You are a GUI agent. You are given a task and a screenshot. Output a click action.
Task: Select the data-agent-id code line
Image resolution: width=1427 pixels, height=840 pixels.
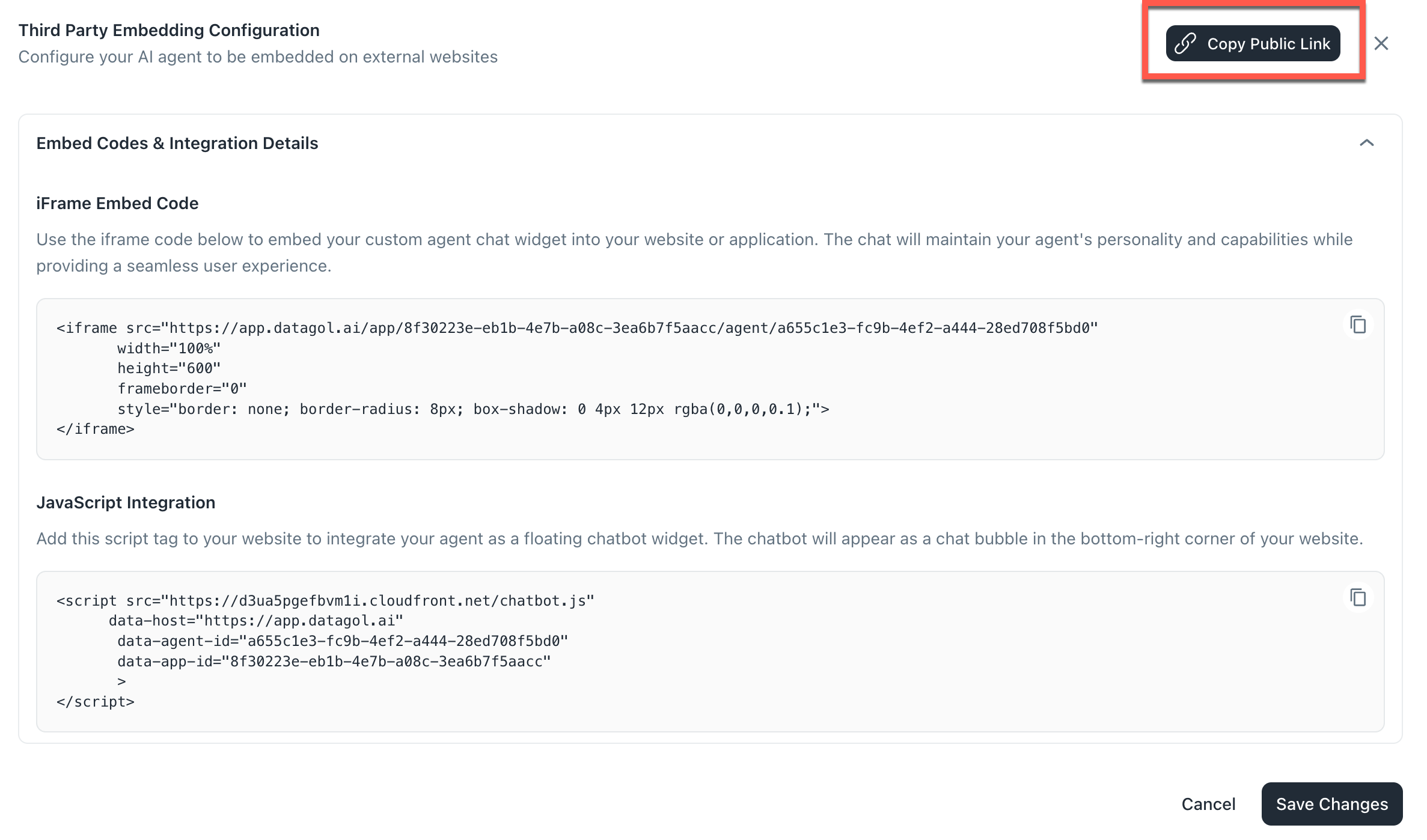click(x=343, y=641)
